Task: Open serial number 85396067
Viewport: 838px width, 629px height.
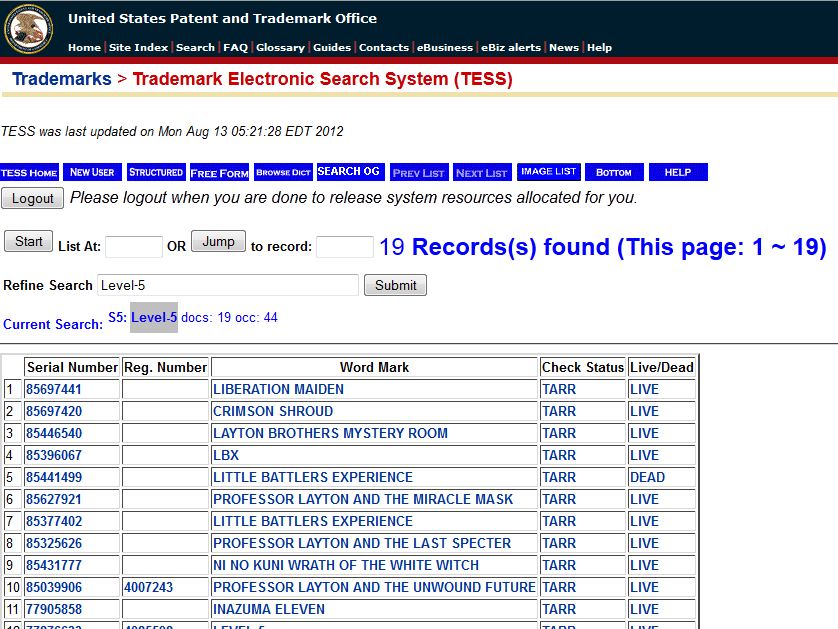Action: tap(54, 455)
